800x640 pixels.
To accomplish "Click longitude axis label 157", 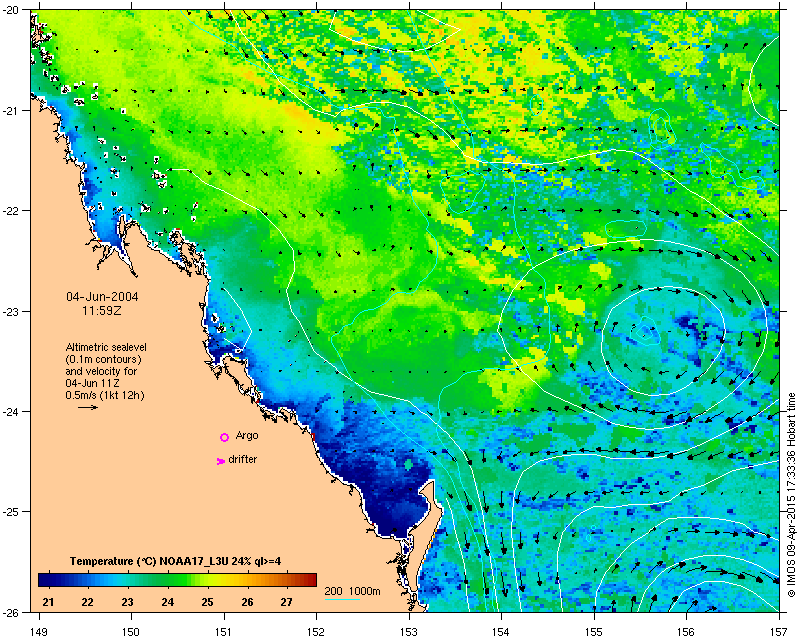I will pos(780,632).
